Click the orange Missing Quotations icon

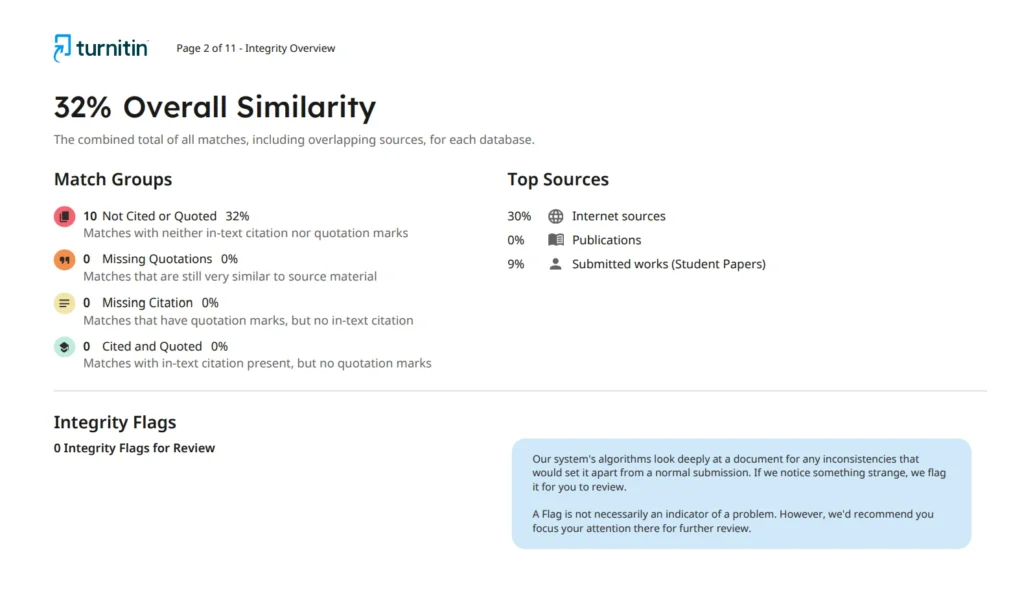[x=64, y=260]
